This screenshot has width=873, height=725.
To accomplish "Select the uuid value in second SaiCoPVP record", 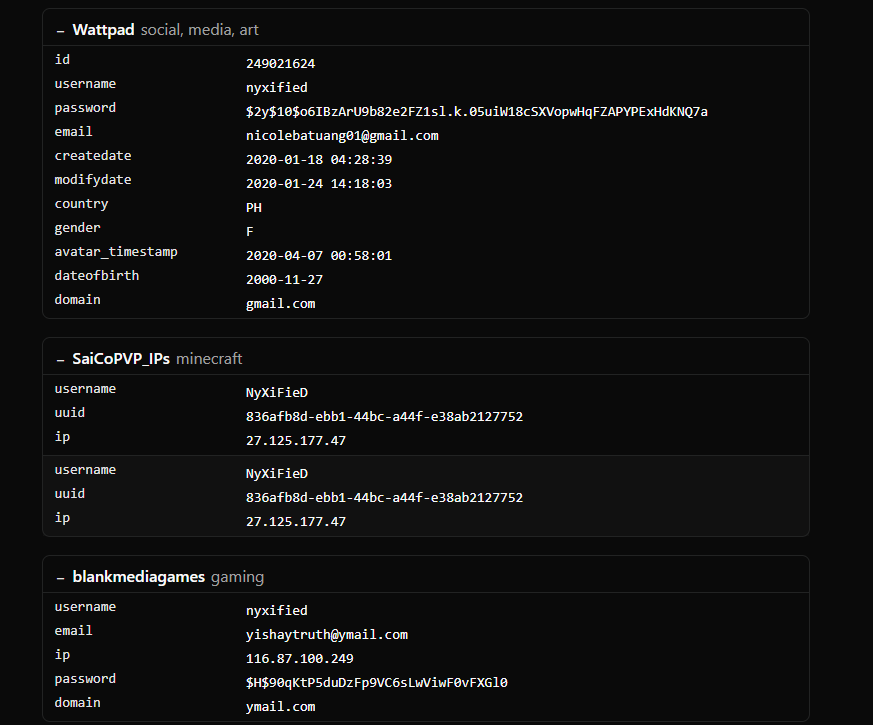I will 385,498.
